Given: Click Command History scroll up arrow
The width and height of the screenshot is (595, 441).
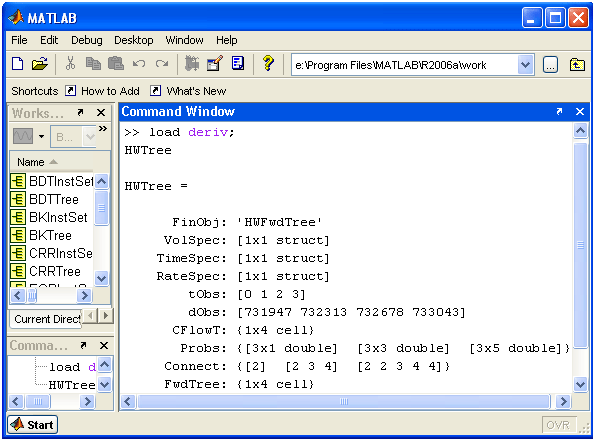Looking at the screenshot, I should [104, 365].
